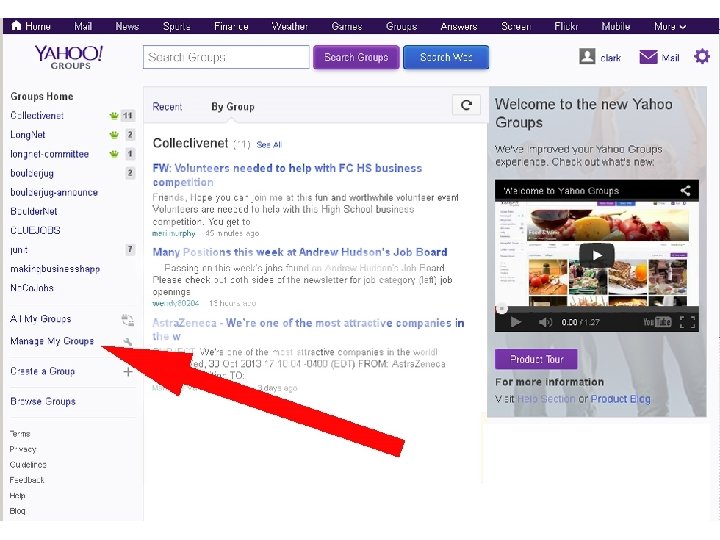Open FW: Volunteers needed message
The height and width of the screenshot is (540, 720).
point(287,175)
